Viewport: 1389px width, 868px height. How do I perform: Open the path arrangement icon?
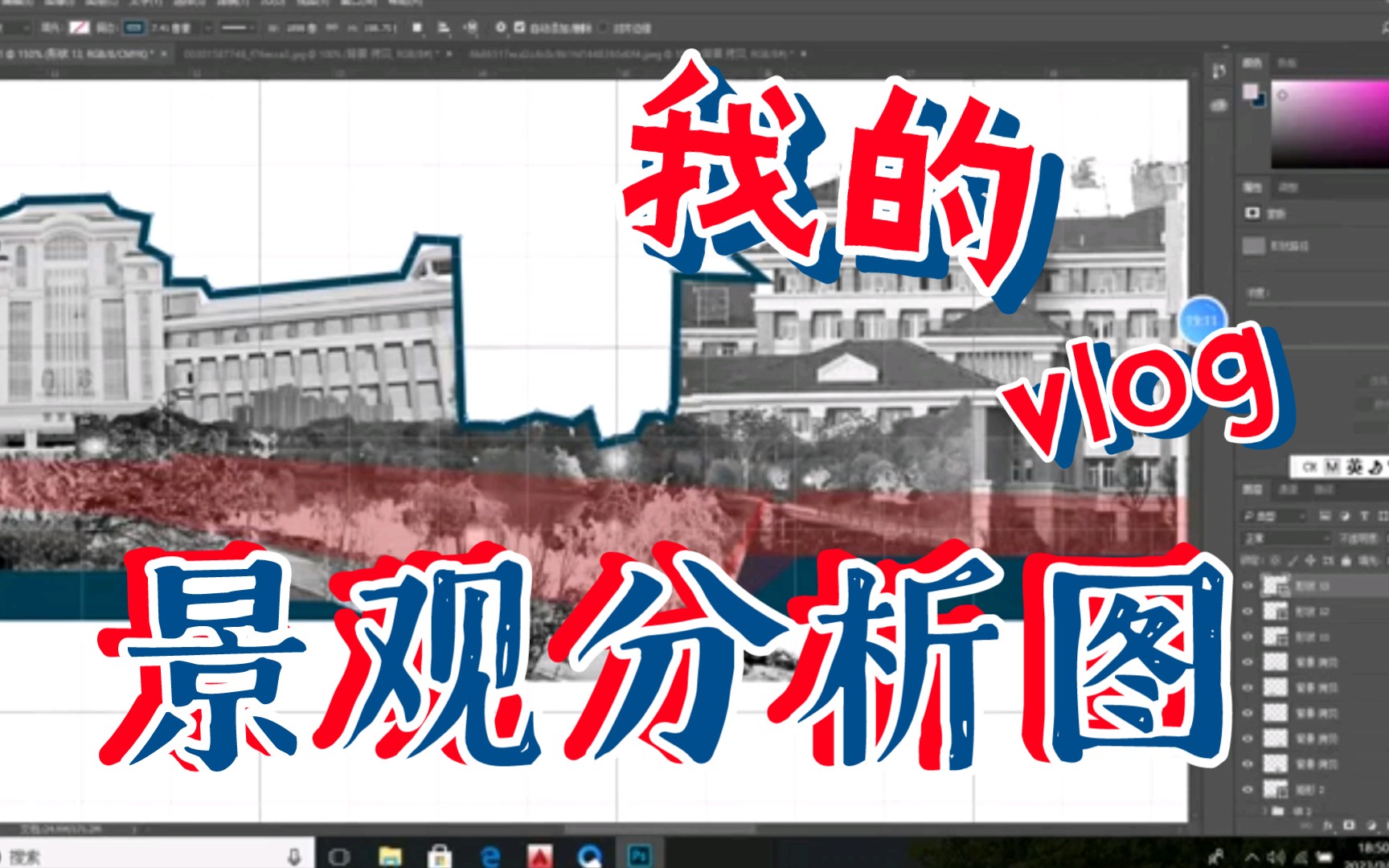point(471,28)
